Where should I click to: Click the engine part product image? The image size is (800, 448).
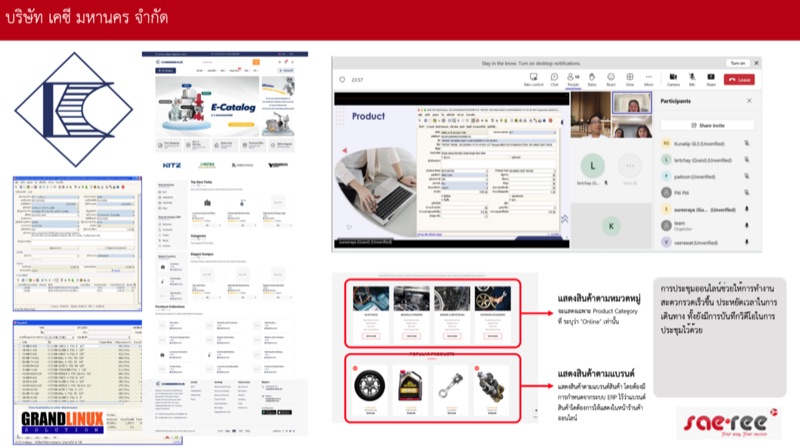point(491,386)
